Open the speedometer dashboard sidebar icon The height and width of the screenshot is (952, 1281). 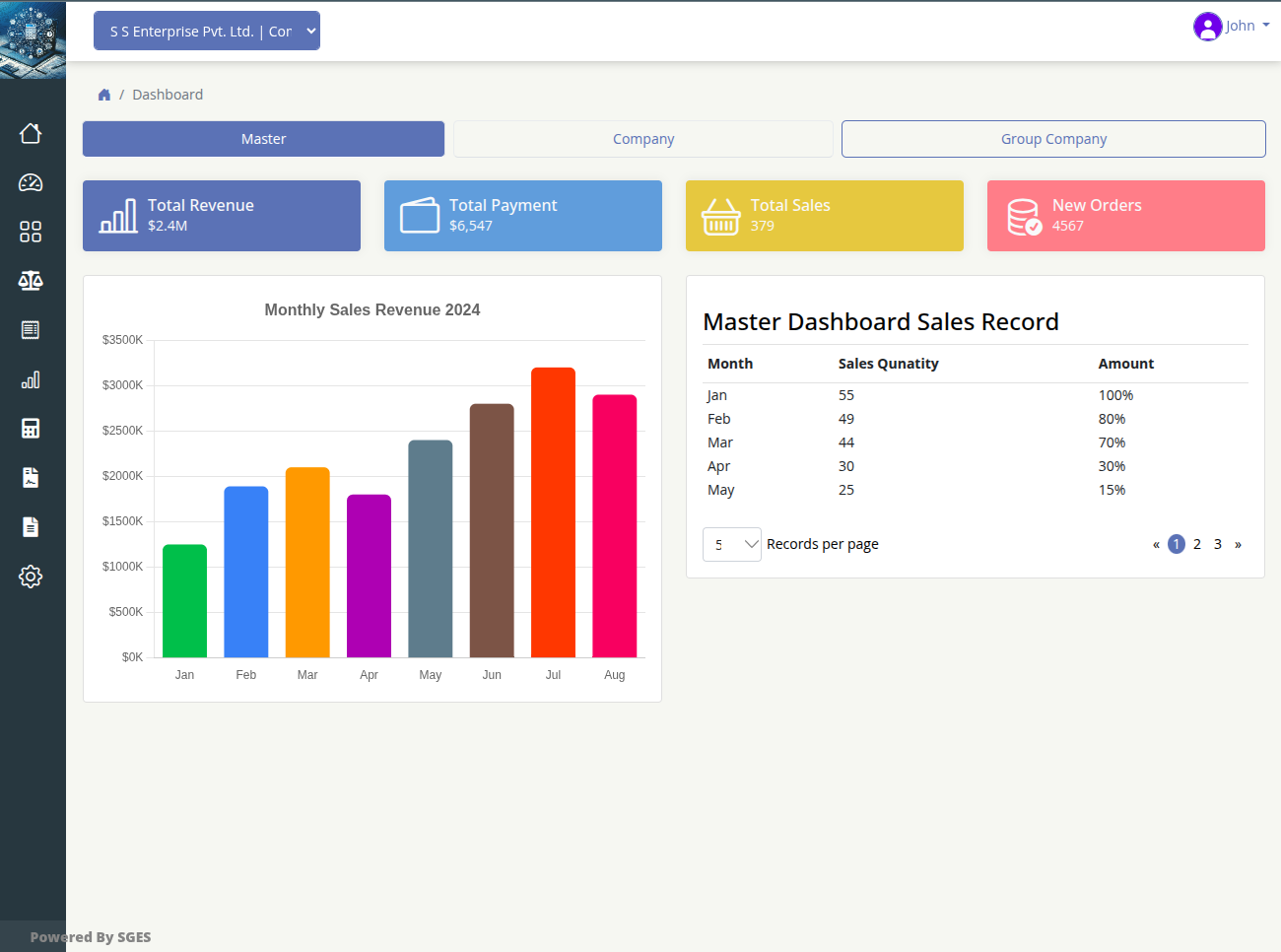[x=31, y=182]
